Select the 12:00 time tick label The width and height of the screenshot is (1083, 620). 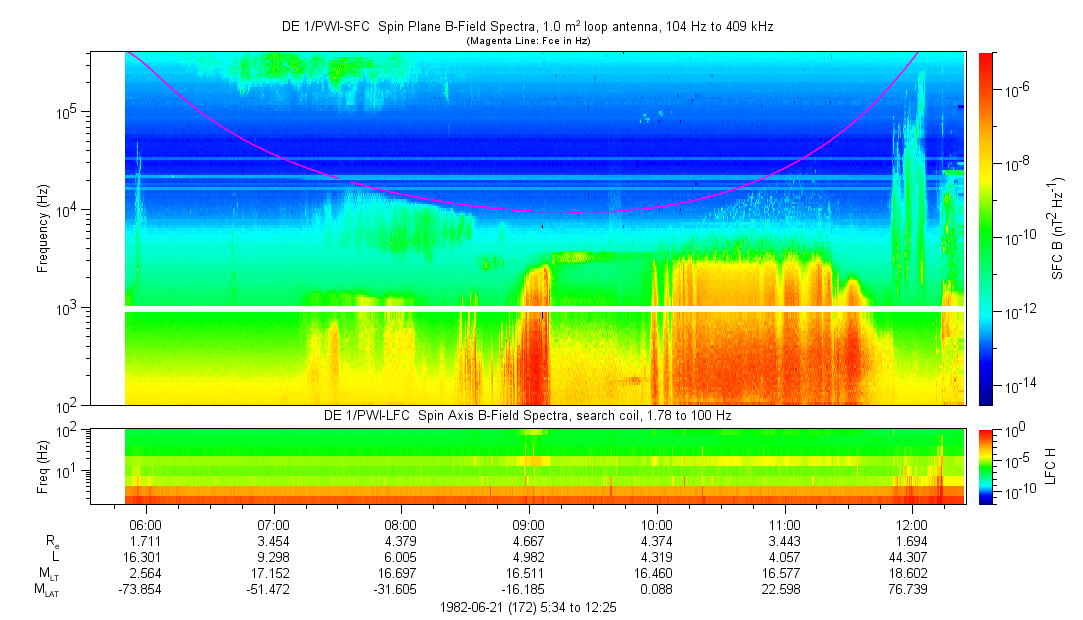911,524
